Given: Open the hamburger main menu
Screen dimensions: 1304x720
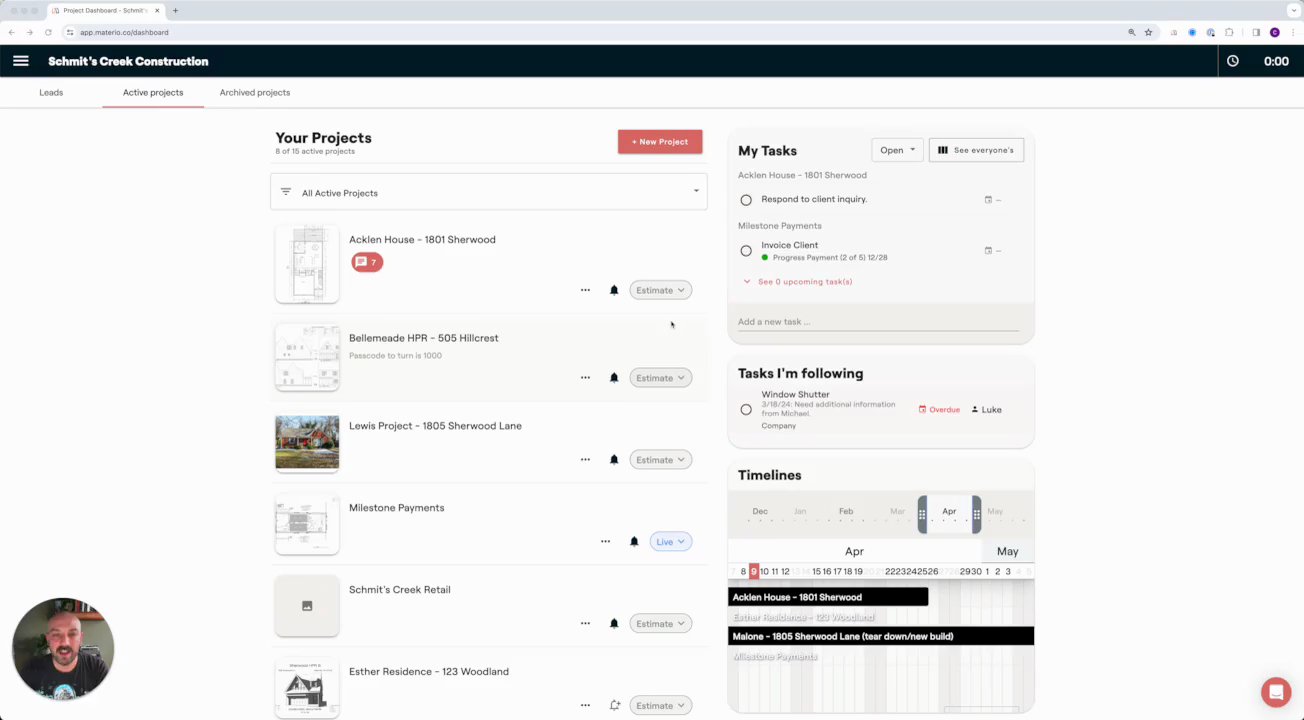Looking at the screenshot, I should tap(21, 61).
